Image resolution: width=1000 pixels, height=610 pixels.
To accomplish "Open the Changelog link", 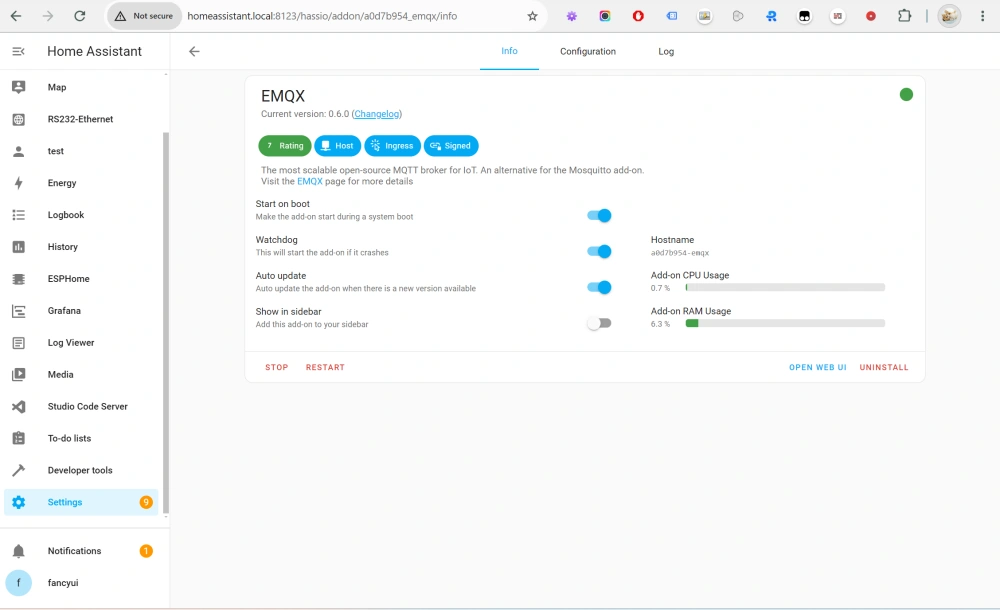I will (x=376, y=114).
